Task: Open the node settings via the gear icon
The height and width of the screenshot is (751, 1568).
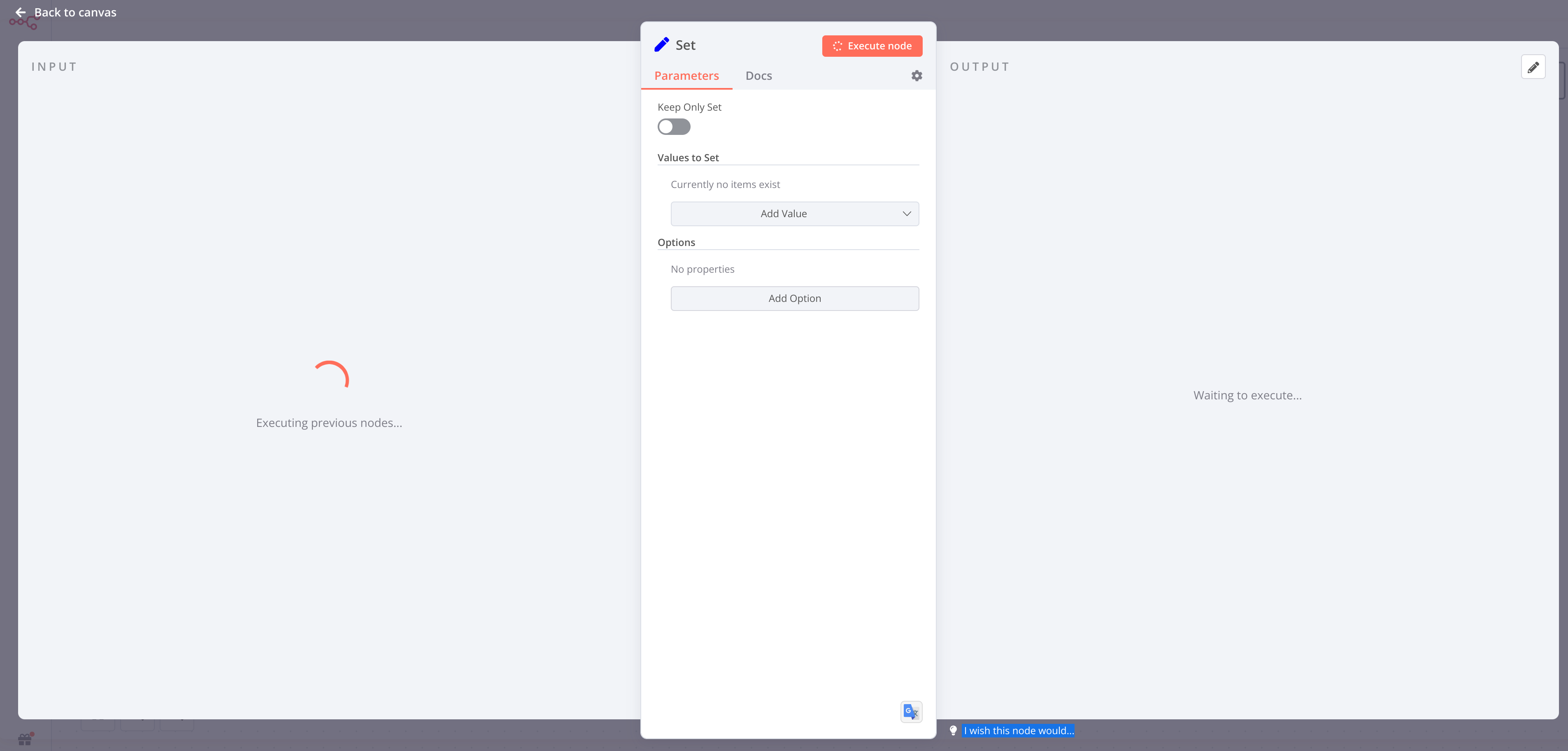Action: coord(917,75)
